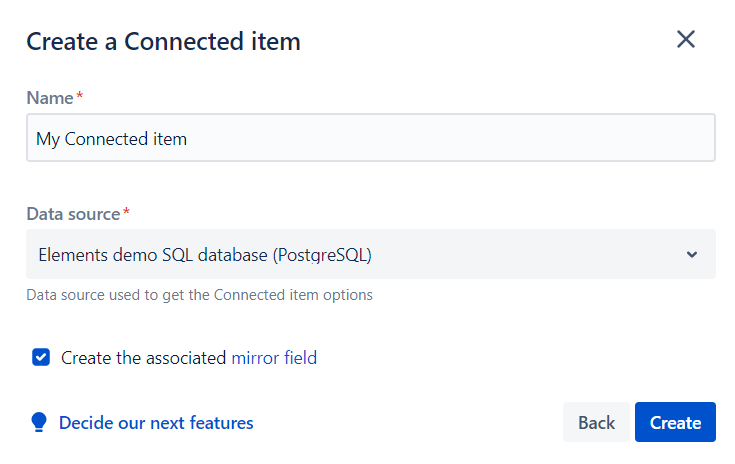Click the 'Data source used to get' helper text
Viewport: 735px width, 464px height.
pyautogui.click(x=199, y=295)
